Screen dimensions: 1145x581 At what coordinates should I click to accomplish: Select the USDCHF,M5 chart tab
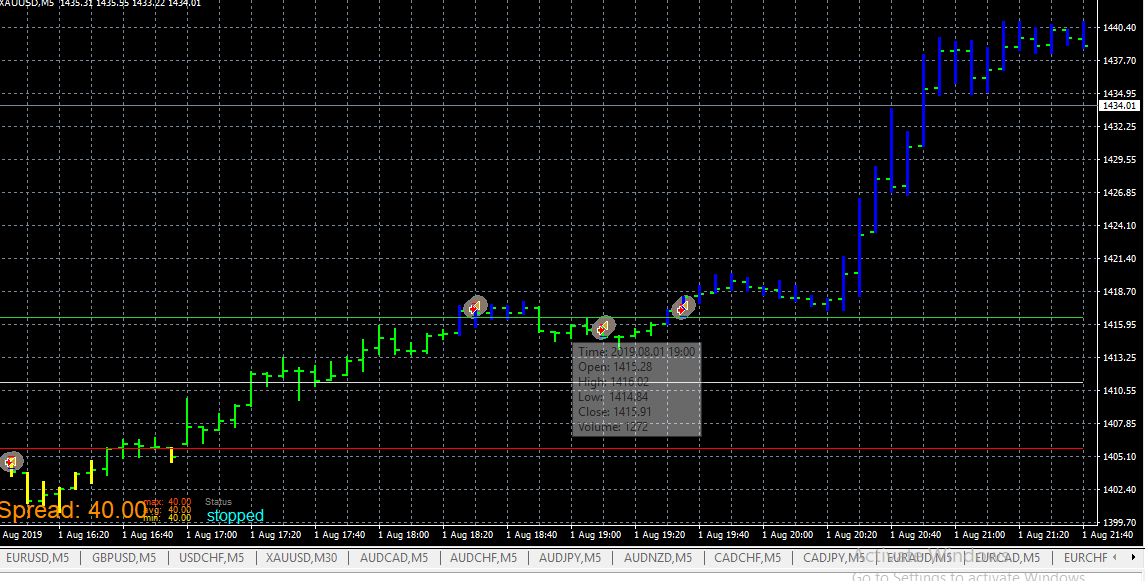pos(211,558)
